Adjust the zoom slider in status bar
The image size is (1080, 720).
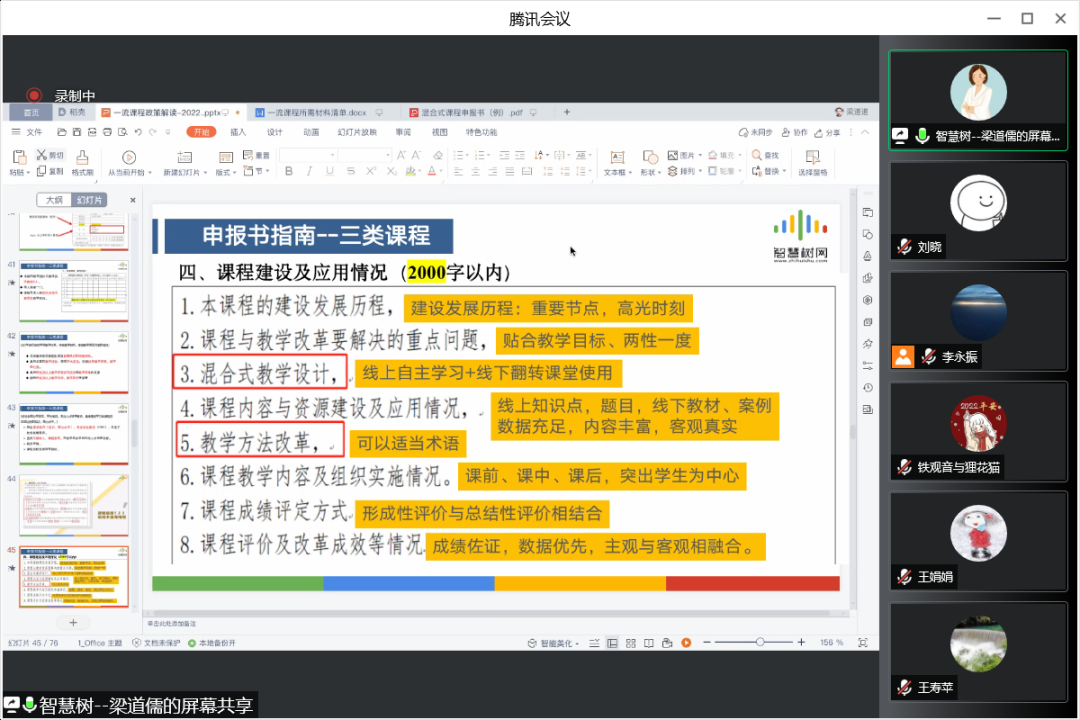762,643
